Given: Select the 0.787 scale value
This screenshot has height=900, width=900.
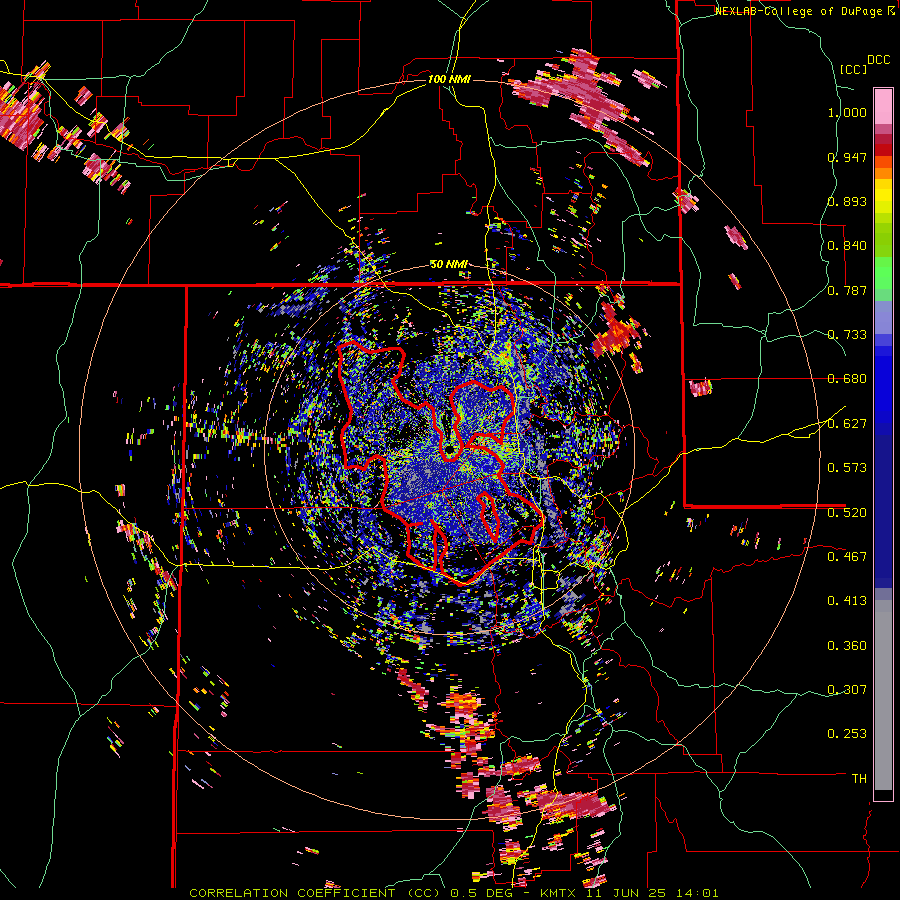Looking at the screenshot, I should click(847, 290).
